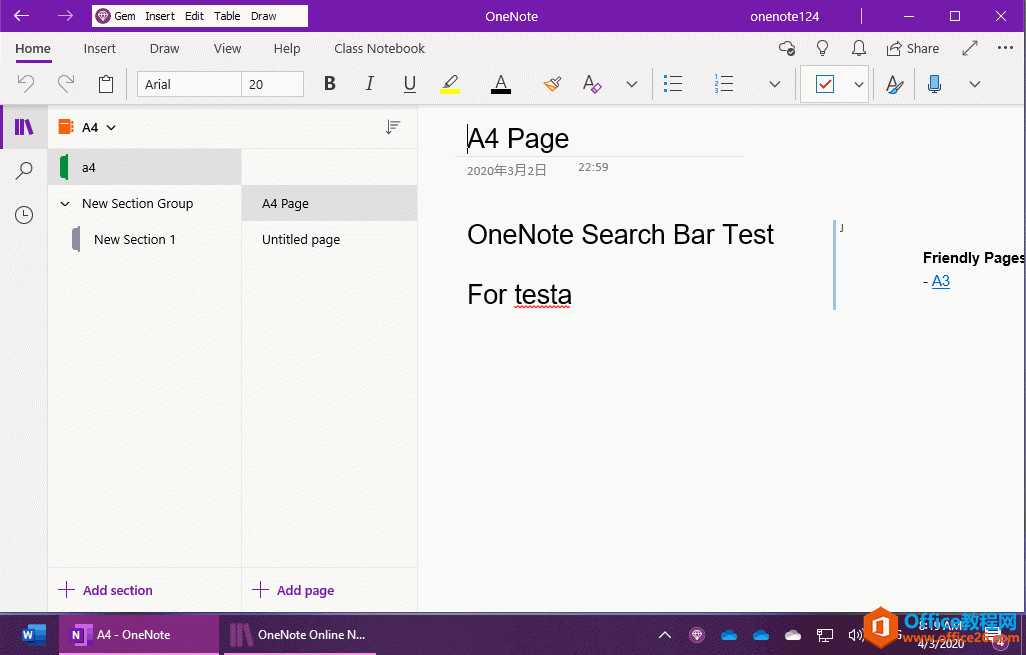Screen dimensions: 1026x655
Task: Open the Gem menu
Action: (119, 15)
